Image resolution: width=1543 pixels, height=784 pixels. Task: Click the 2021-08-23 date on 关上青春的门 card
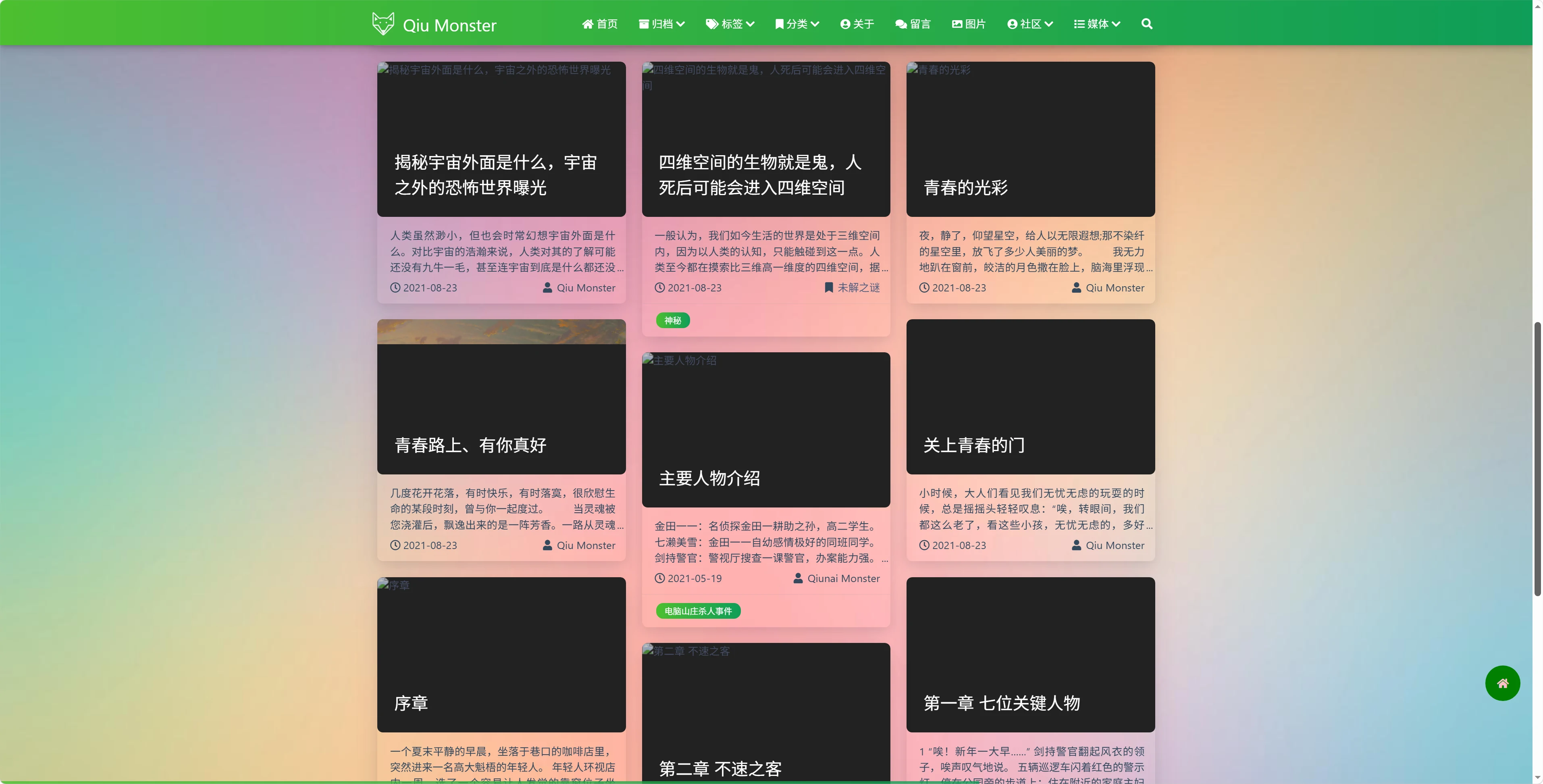[x=959, y=545]
